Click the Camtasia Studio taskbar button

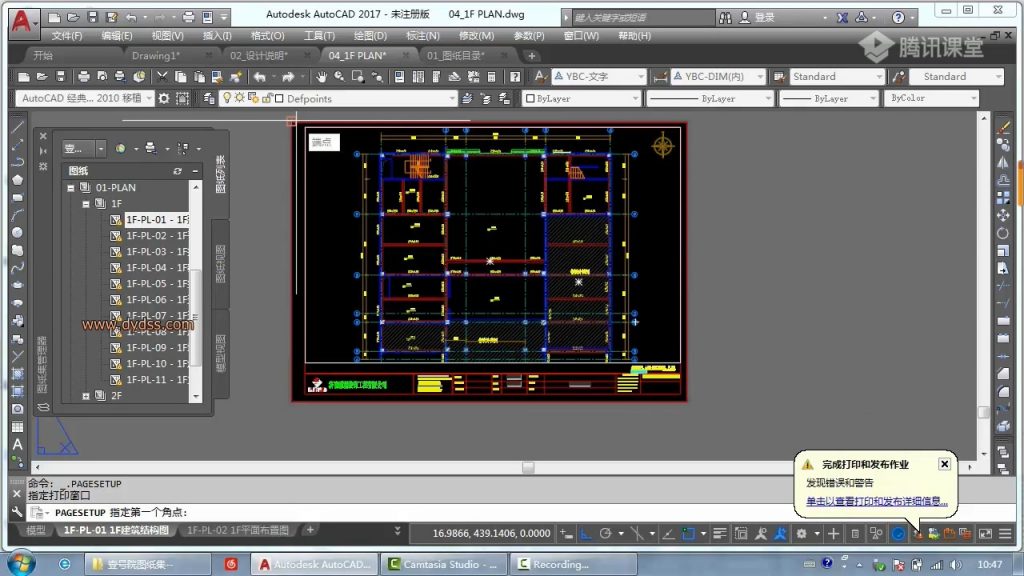coord(443,564)
